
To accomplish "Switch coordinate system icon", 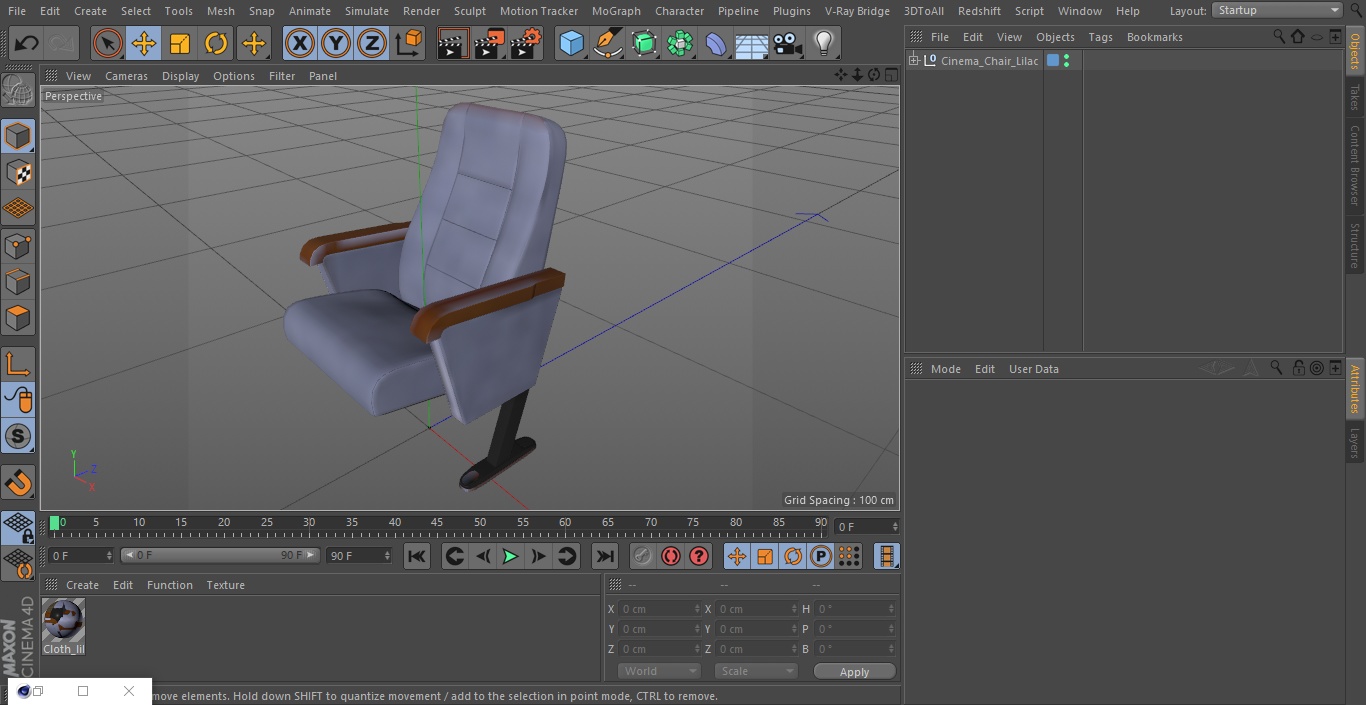I will click(409, 43).
